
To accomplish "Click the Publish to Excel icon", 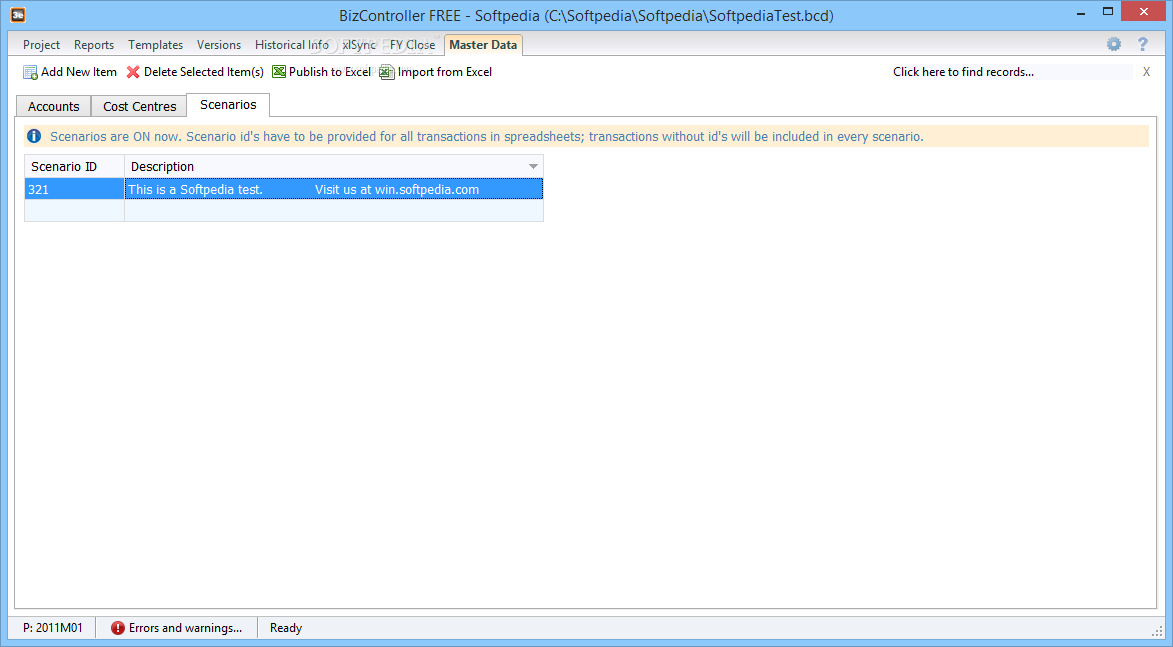I will coord(278,72).
